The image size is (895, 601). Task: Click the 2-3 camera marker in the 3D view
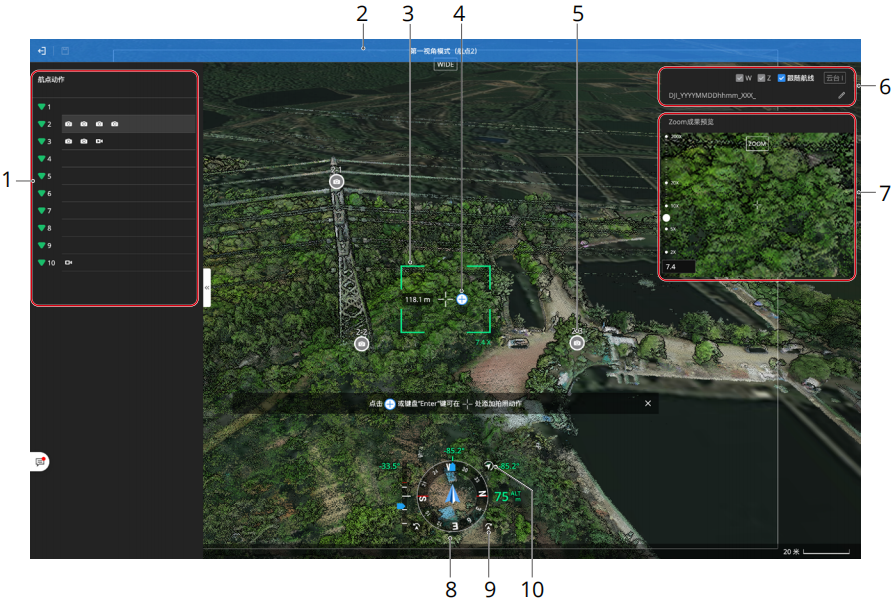(577, 343)
